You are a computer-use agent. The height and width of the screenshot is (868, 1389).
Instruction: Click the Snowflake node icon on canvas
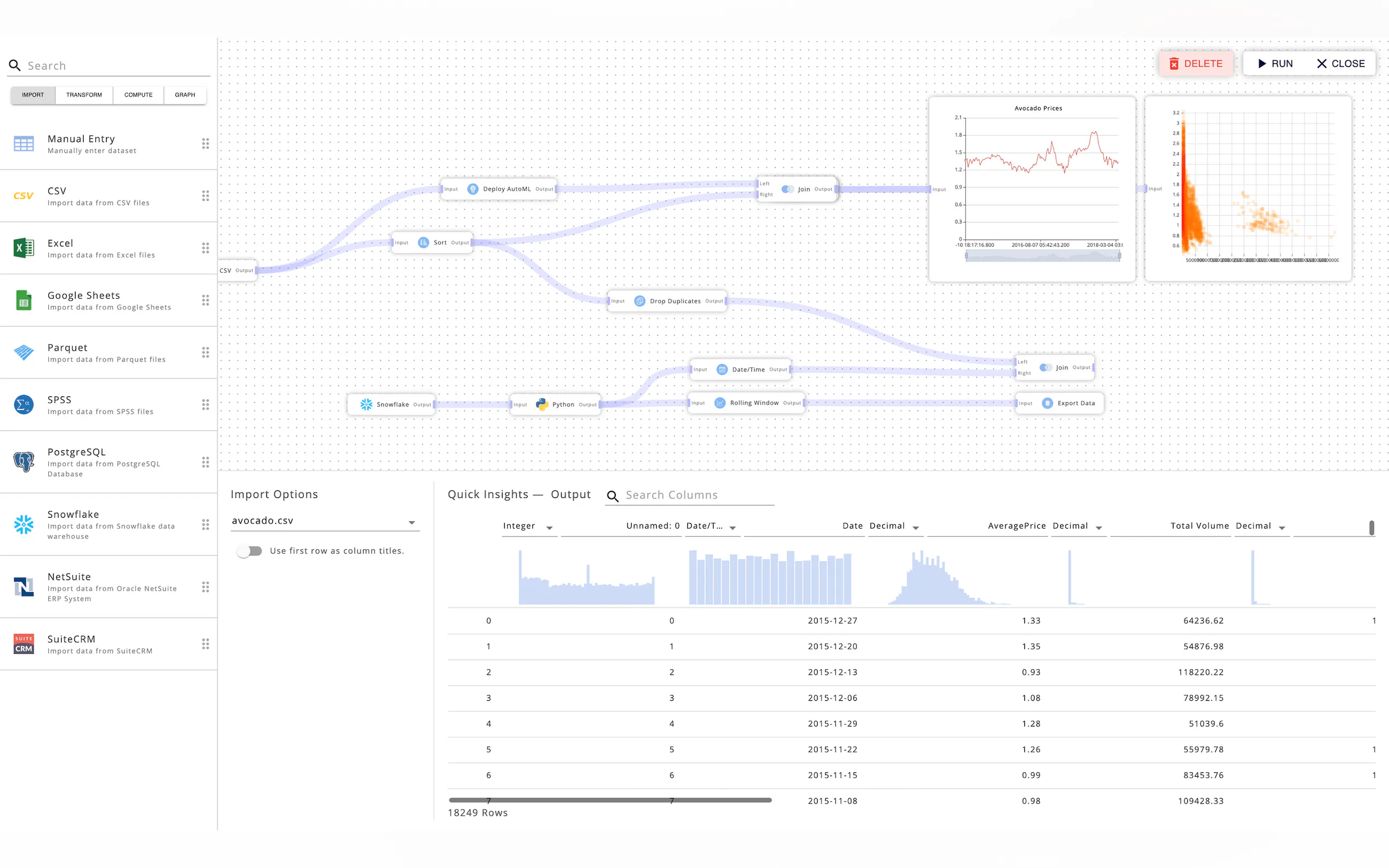click(366, 404)
